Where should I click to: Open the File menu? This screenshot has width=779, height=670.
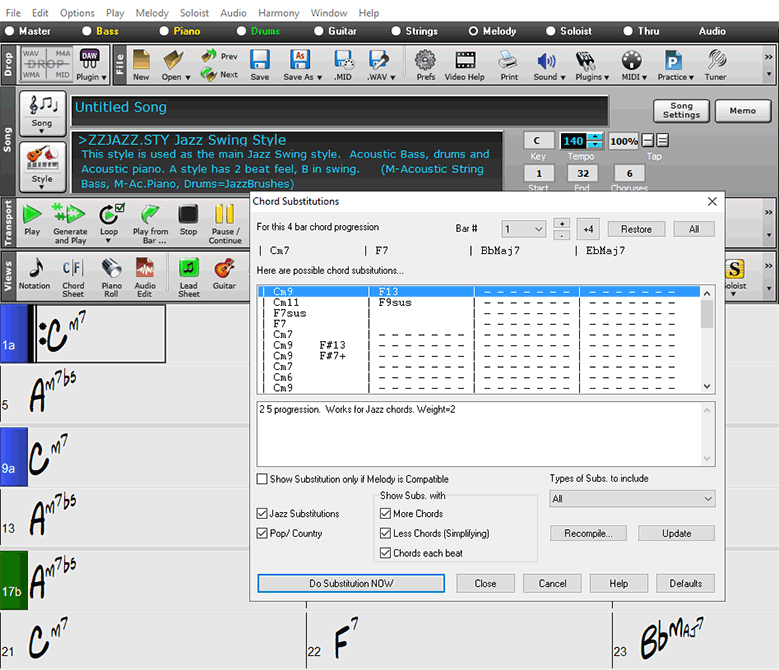pos(13,13)
